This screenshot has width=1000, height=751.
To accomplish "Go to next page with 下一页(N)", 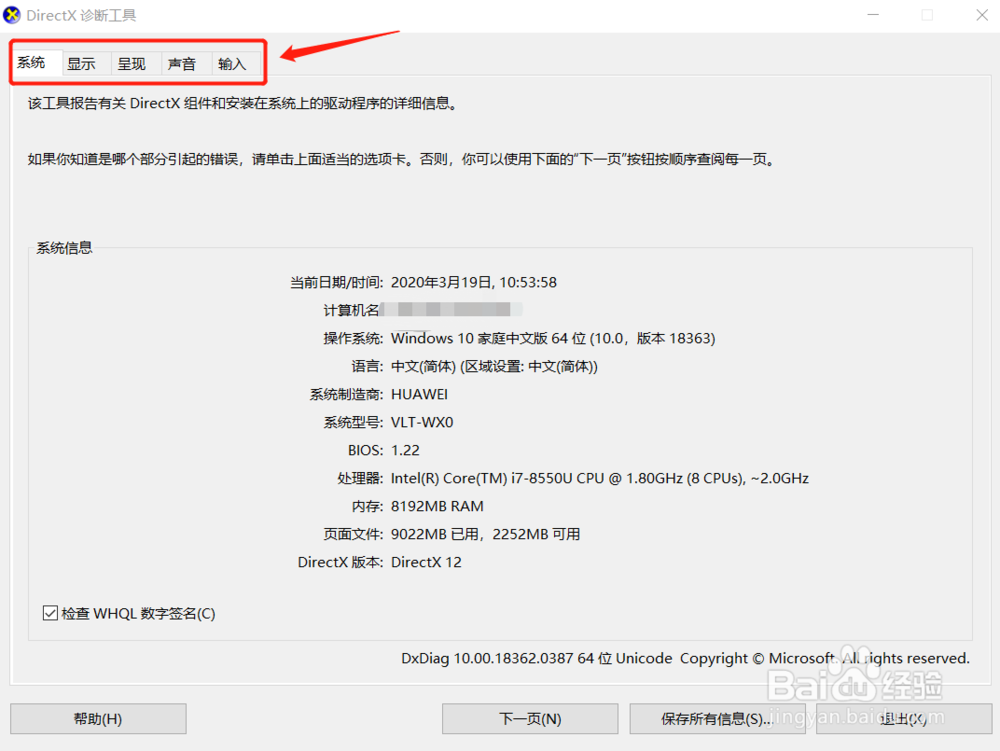I will pyautogui.click(x=530, y=719).
